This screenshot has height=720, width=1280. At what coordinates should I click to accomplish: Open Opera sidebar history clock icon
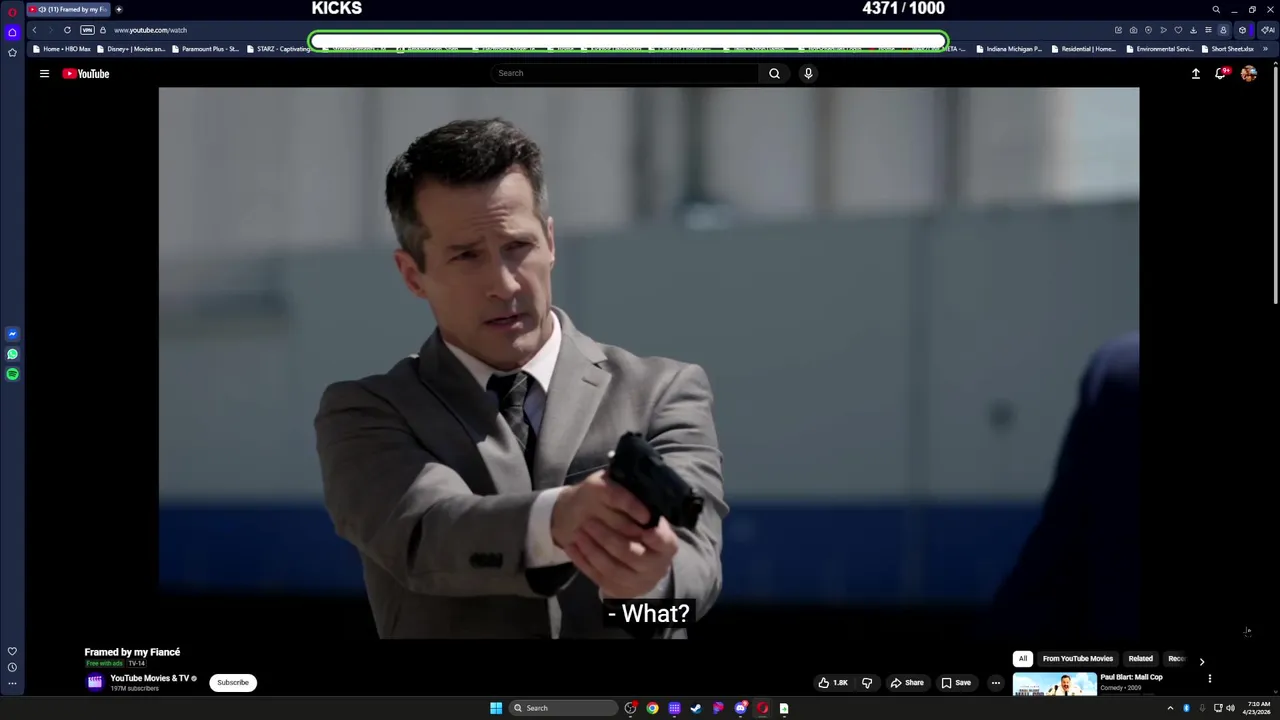coord(12,667)
